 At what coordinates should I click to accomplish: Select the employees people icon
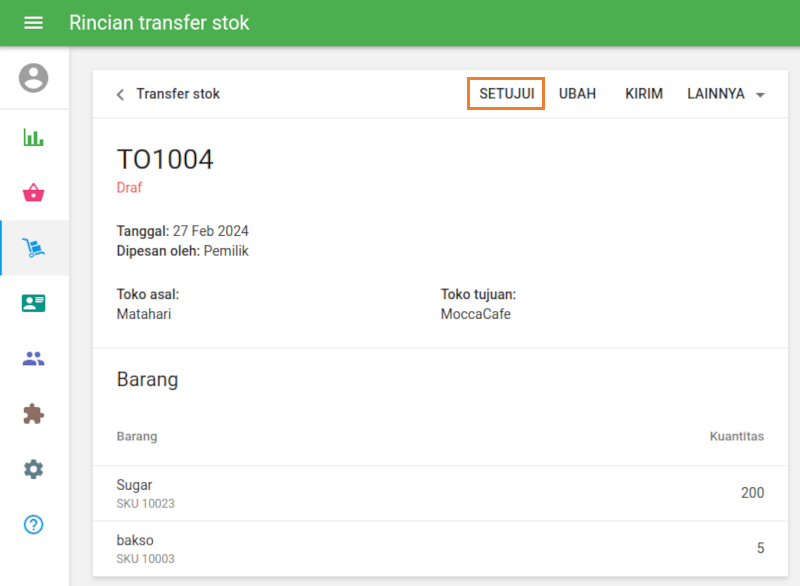click(34, 358)
